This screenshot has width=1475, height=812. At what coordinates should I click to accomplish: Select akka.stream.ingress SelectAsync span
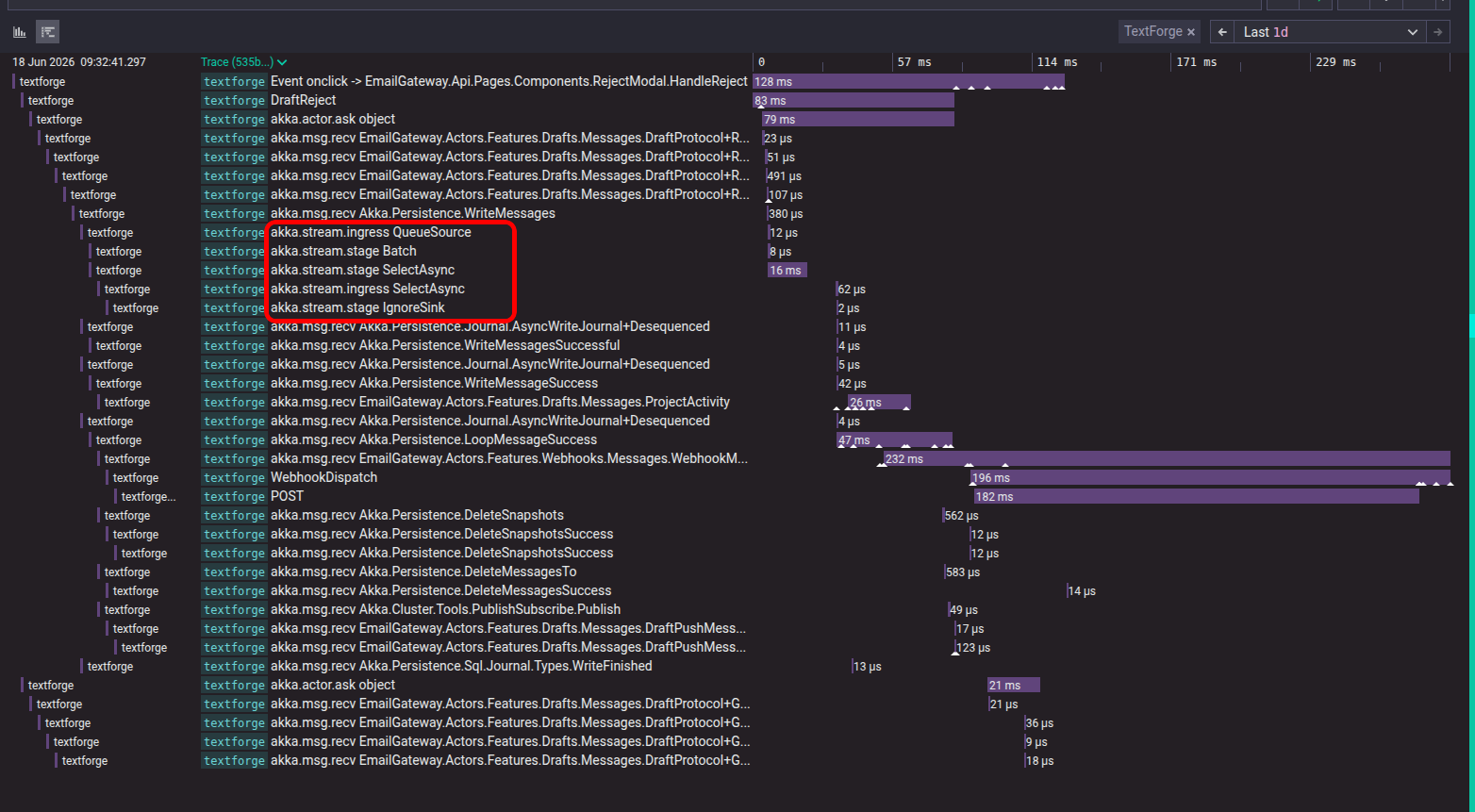pos(368,290)
